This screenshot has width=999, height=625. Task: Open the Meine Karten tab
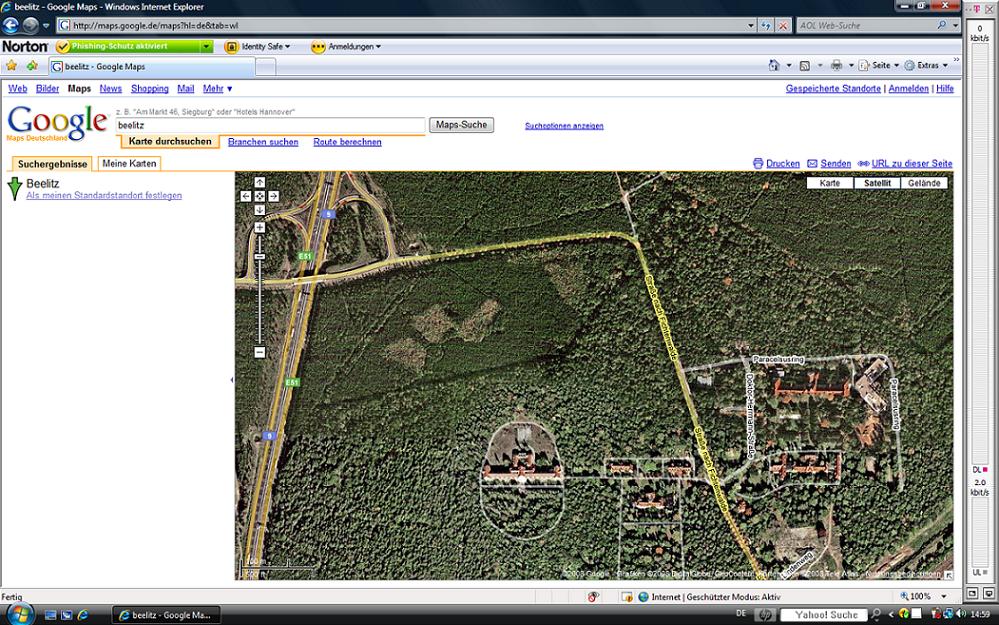point(129,164)
